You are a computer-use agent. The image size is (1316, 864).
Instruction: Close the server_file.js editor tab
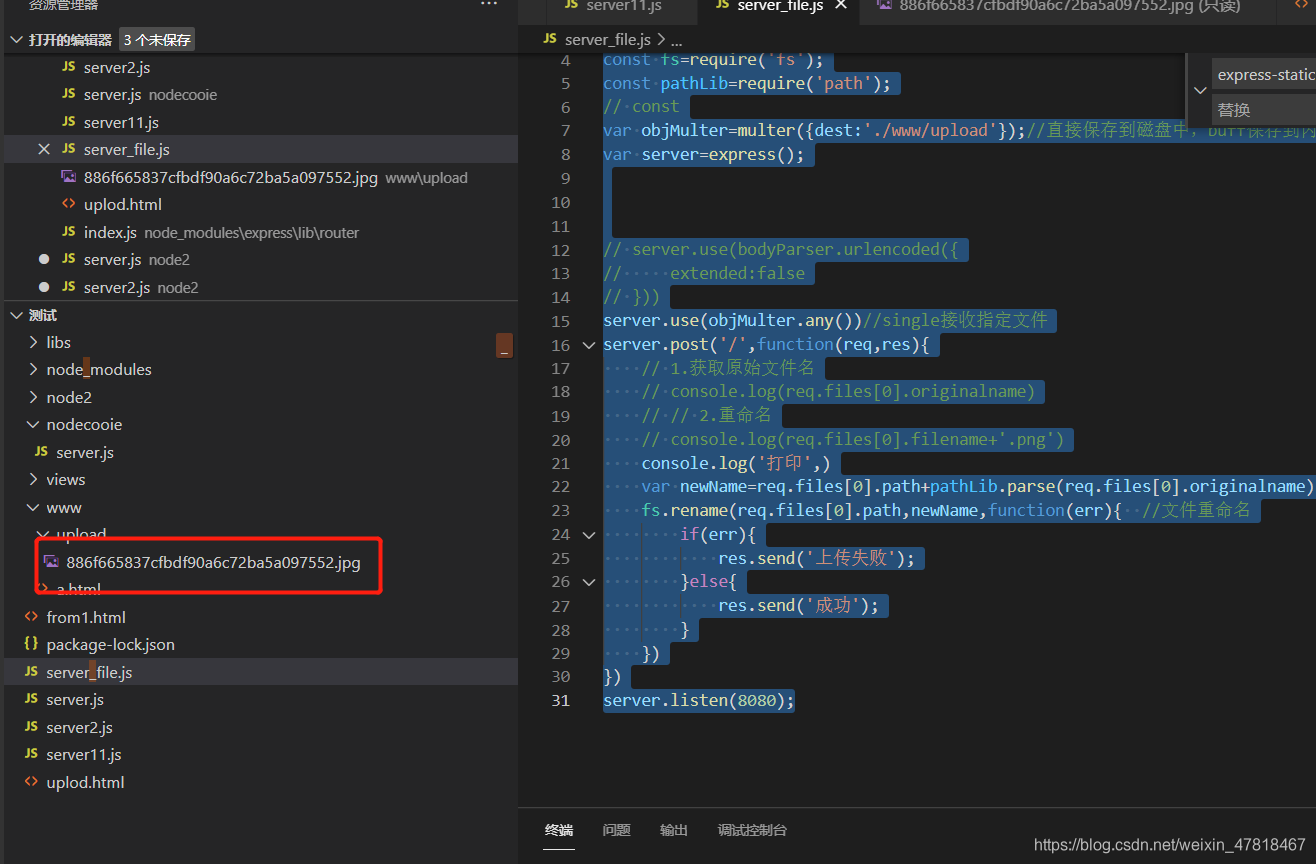(841, 6)
